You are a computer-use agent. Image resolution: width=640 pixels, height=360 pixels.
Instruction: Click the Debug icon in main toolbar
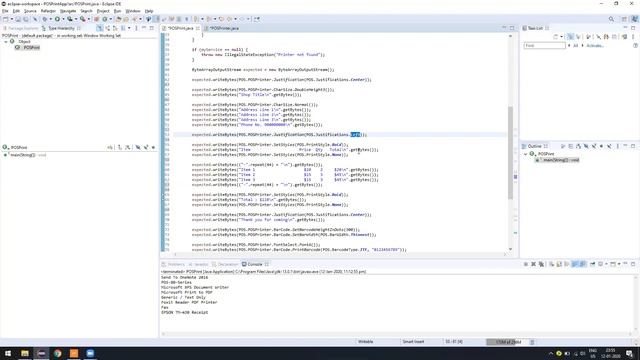point(44,19)
